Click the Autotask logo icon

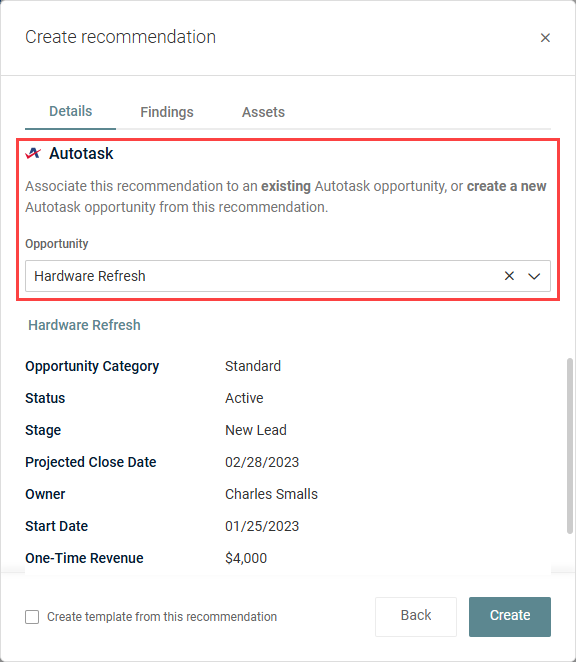pos(33,153)
